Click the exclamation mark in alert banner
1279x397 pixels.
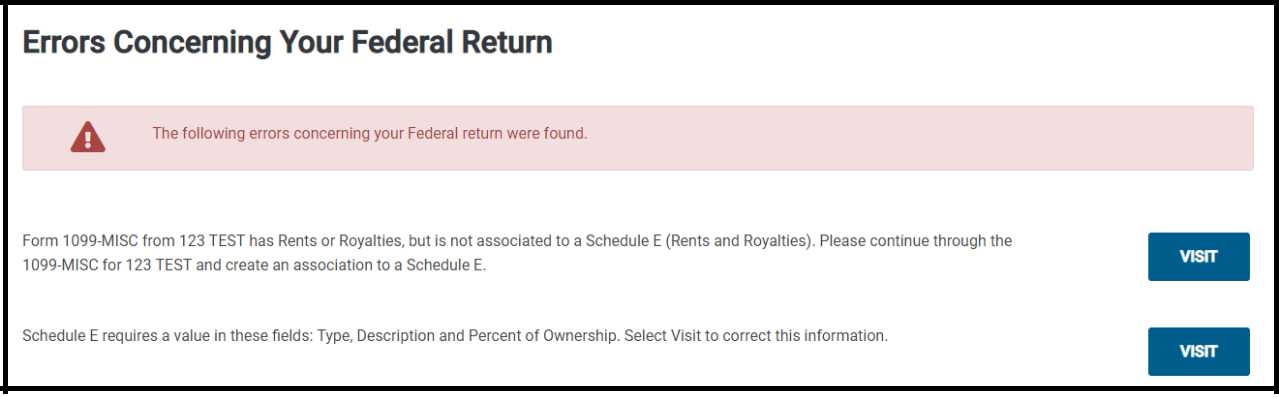(x=88, y=138)
